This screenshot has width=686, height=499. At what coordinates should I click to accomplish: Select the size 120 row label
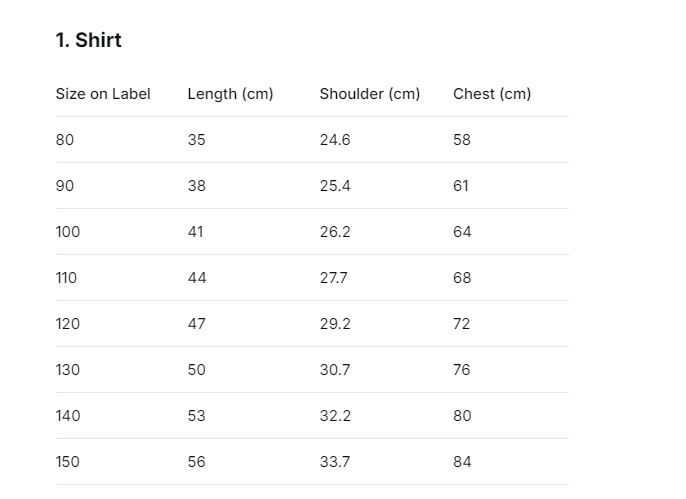point(68,324)
